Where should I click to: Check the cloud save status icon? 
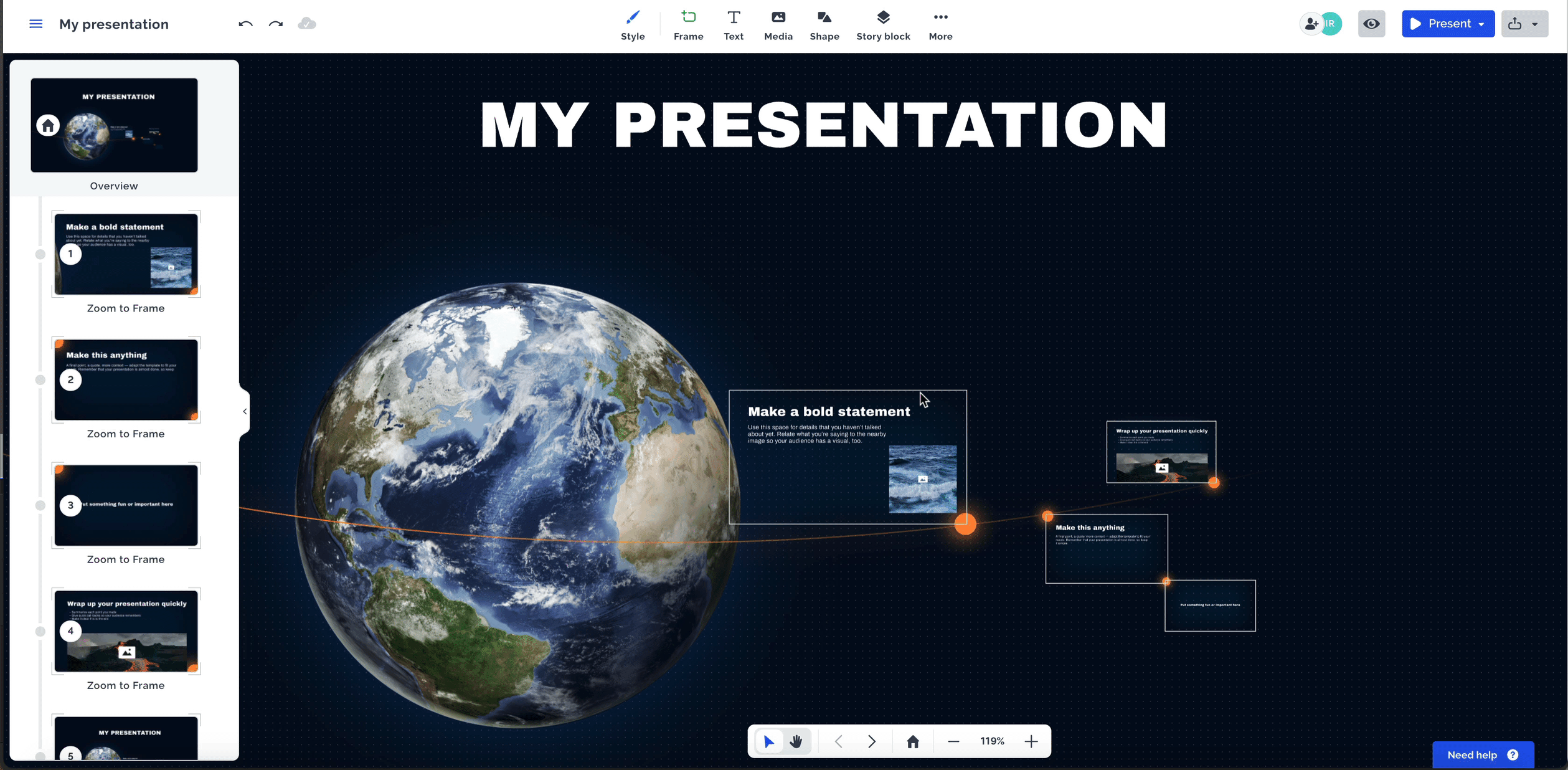tap(307, 24)
